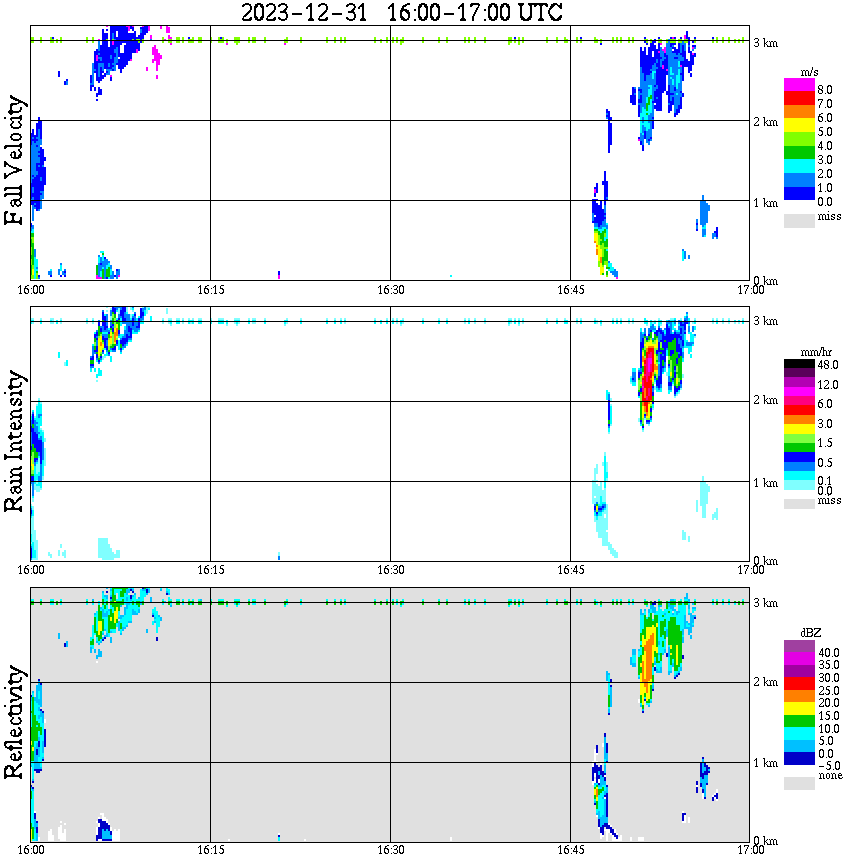Select the green 3.0 m/s legend swatch
The width and height of the screenshot is (850, 868).
point(799,152)
